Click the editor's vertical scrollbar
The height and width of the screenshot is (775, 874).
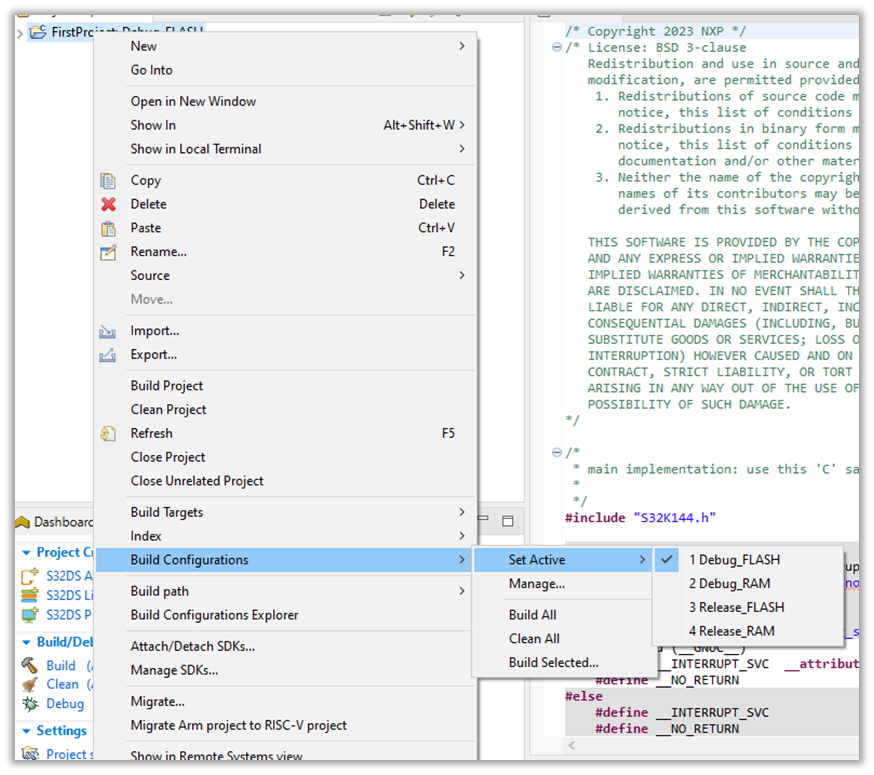(x=866, y=300)
